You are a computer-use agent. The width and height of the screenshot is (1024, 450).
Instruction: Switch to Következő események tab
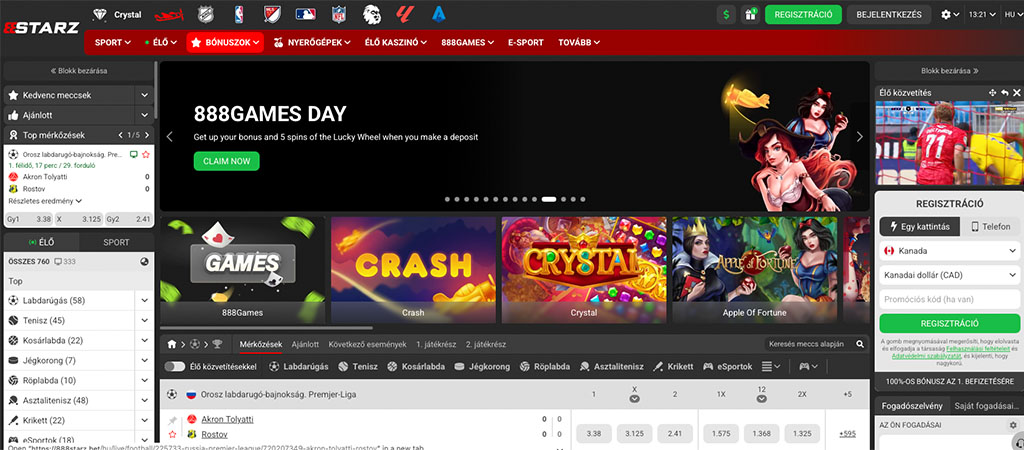tap(367, 344)
